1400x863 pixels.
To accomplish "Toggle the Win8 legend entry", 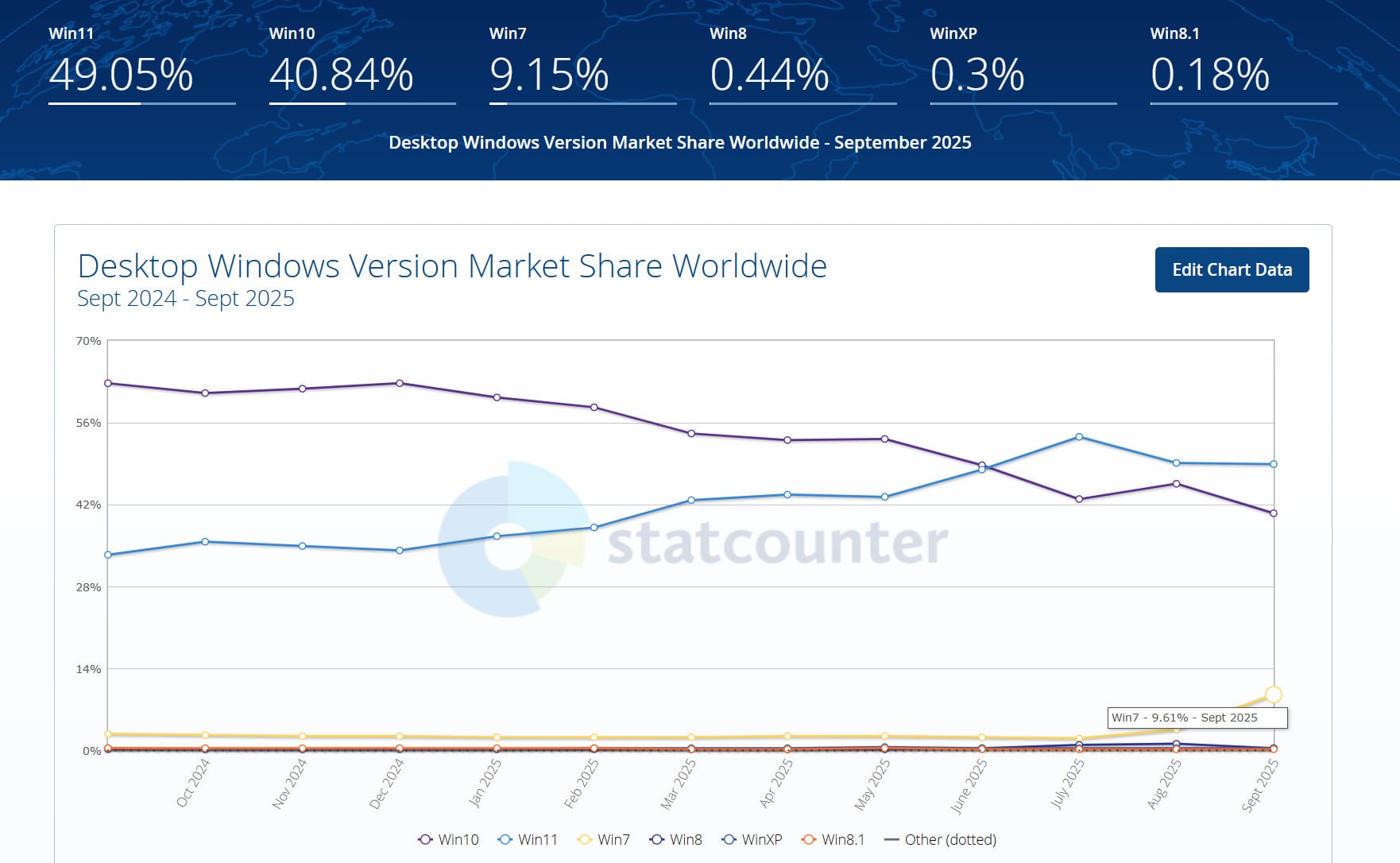I will 676,840.
